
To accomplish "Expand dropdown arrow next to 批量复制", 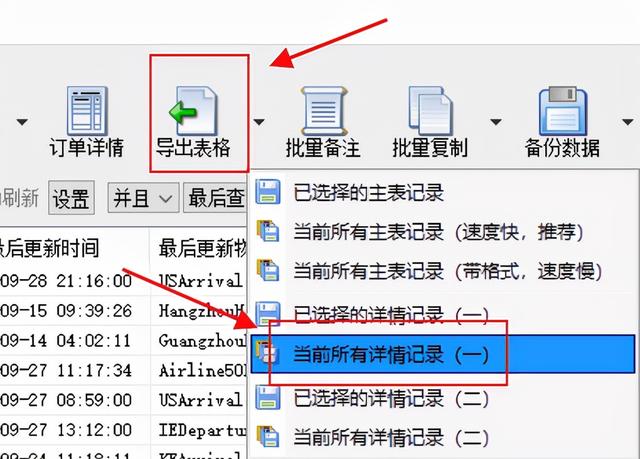I will coord(496,122).
